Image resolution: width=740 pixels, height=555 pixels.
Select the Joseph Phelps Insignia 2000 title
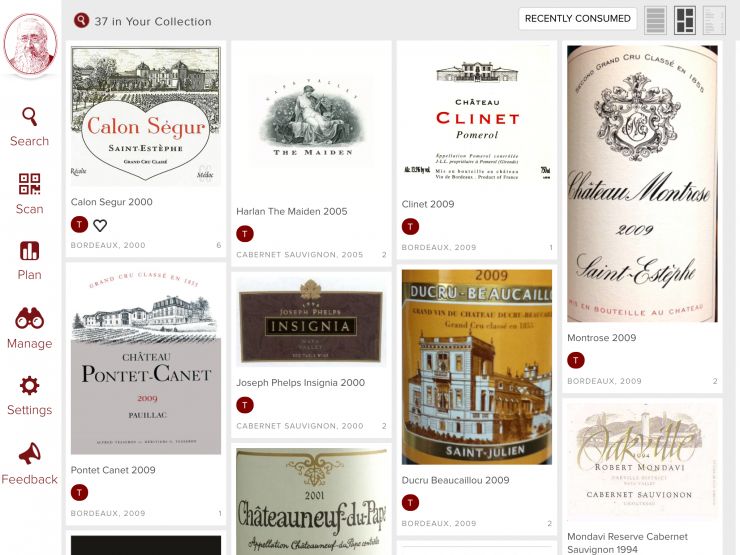tap(301, 383)
